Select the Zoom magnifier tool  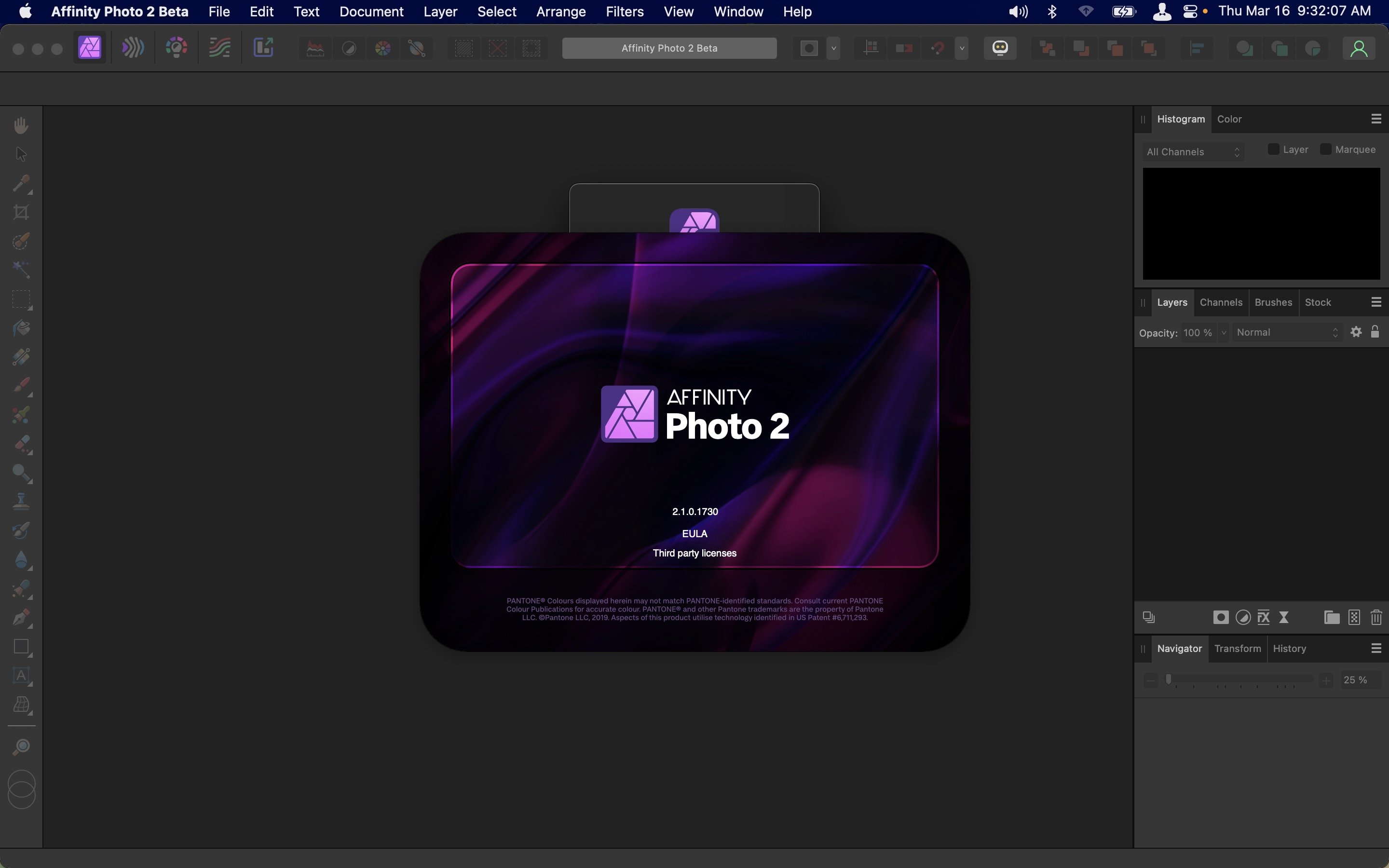pyautogui.click(x=21, y=746)
